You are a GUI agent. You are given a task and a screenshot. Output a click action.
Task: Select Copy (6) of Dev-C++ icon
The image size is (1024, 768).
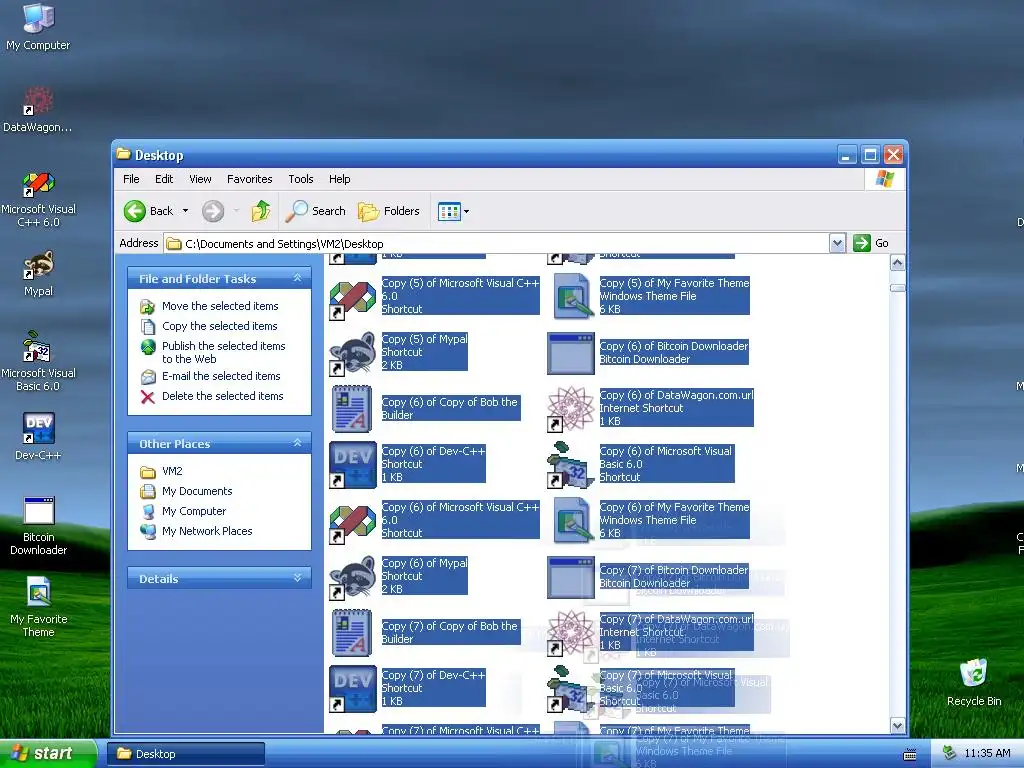tap(353, 465)
